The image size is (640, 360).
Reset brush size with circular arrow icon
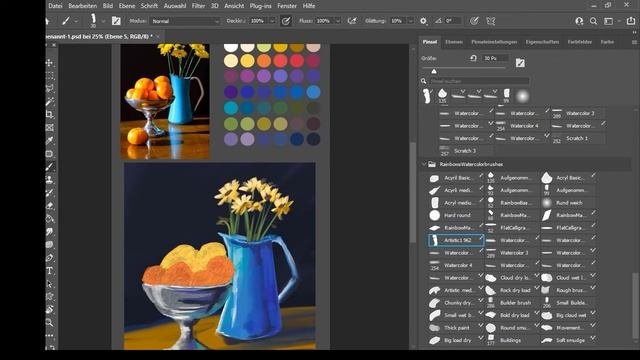473,58
